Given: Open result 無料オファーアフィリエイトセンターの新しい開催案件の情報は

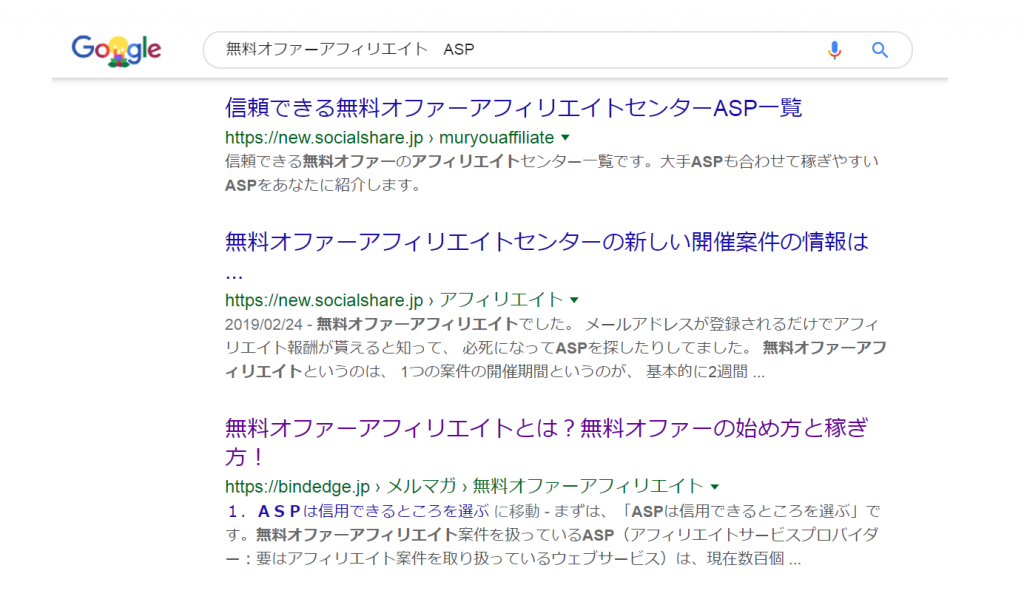Looking at the screenshot, I should (547, 255).
